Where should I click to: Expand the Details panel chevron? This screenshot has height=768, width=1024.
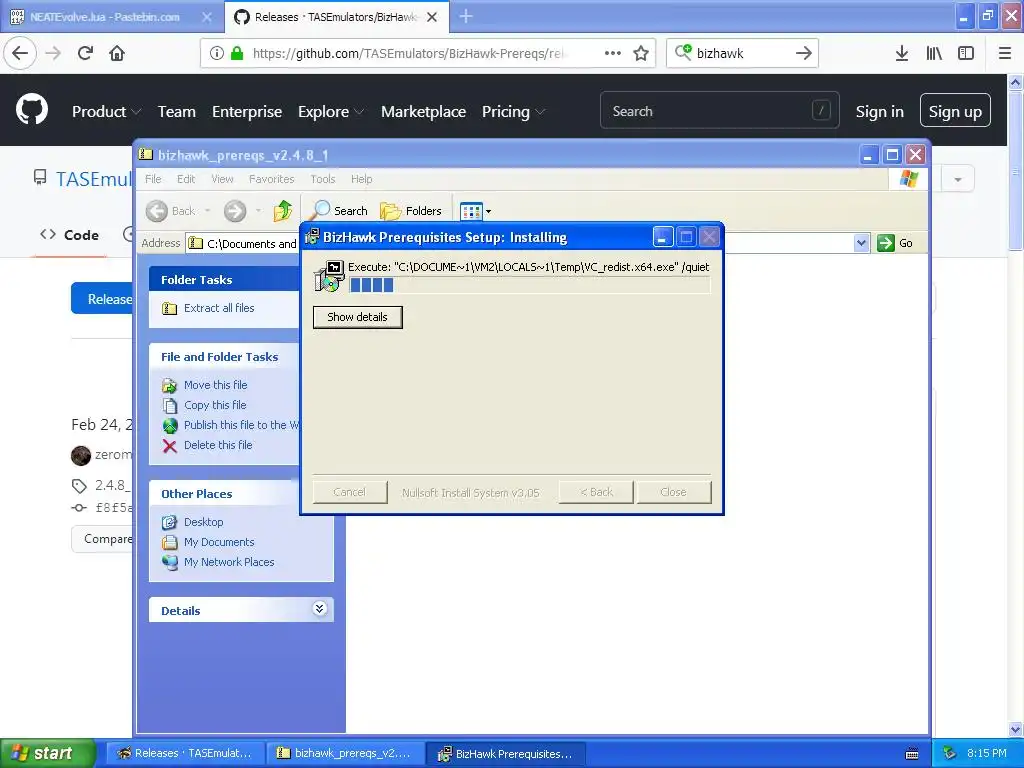(x=319, y=609)
